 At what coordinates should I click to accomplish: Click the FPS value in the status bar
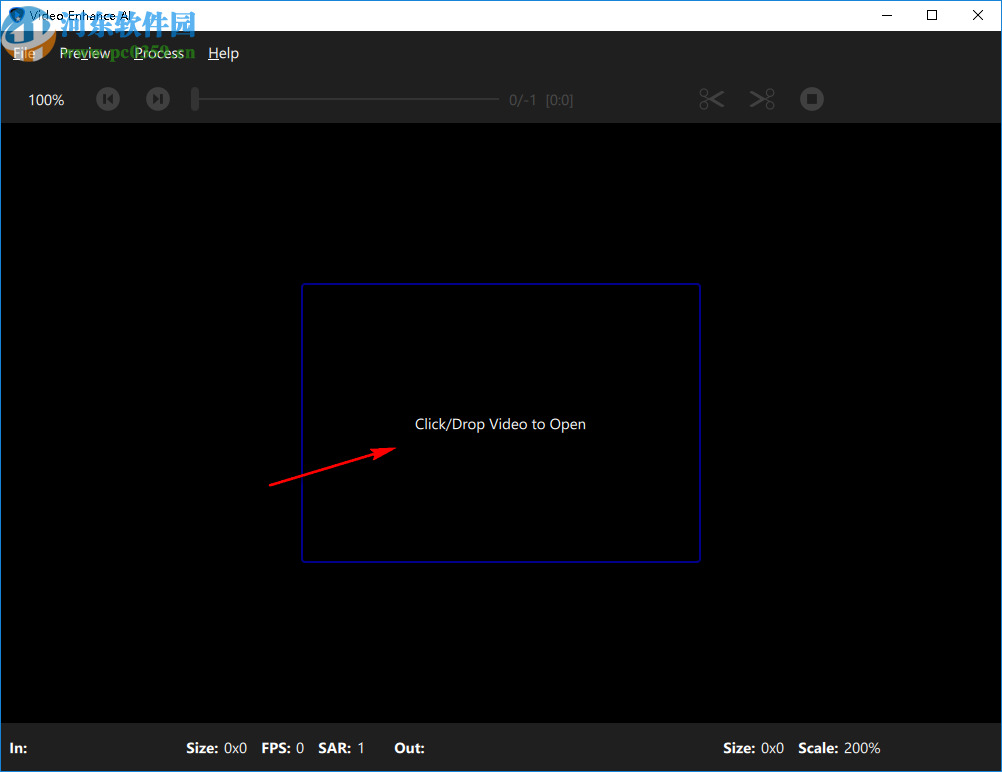(282, 748)
